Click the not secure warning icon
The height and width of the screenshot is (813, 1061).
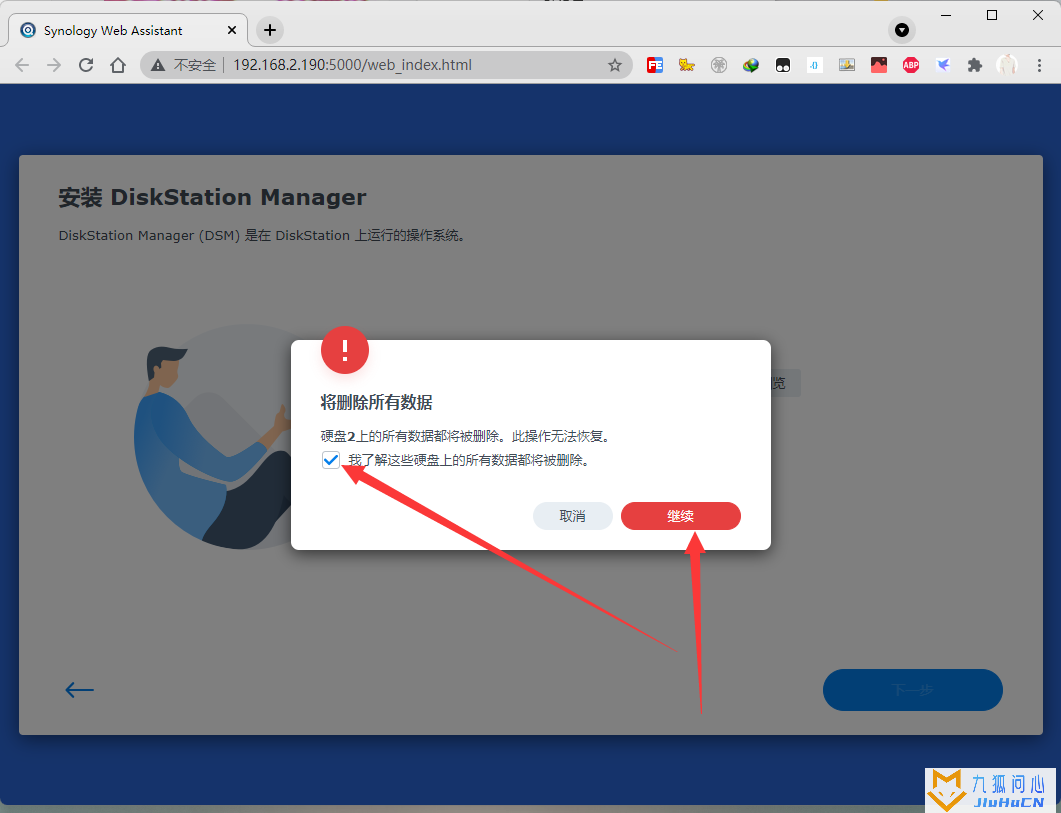coord(158,65)
